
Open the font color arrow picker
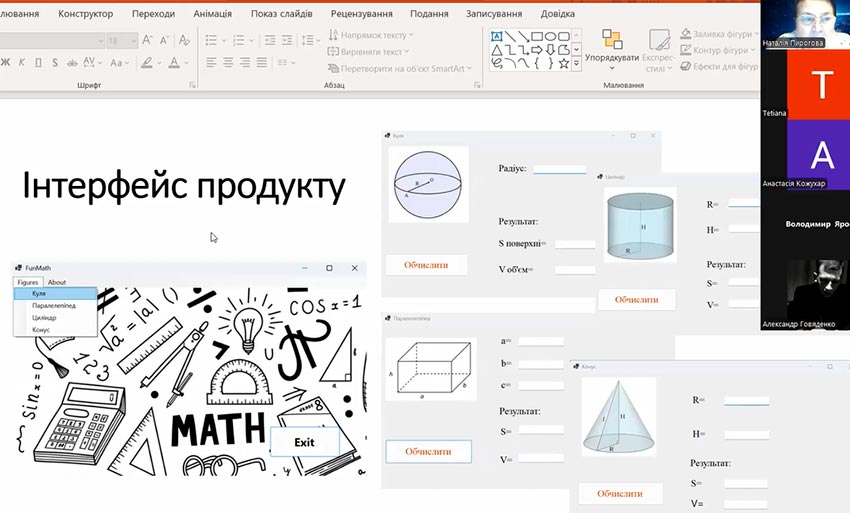pyautogui.click(x=187, y=62)
